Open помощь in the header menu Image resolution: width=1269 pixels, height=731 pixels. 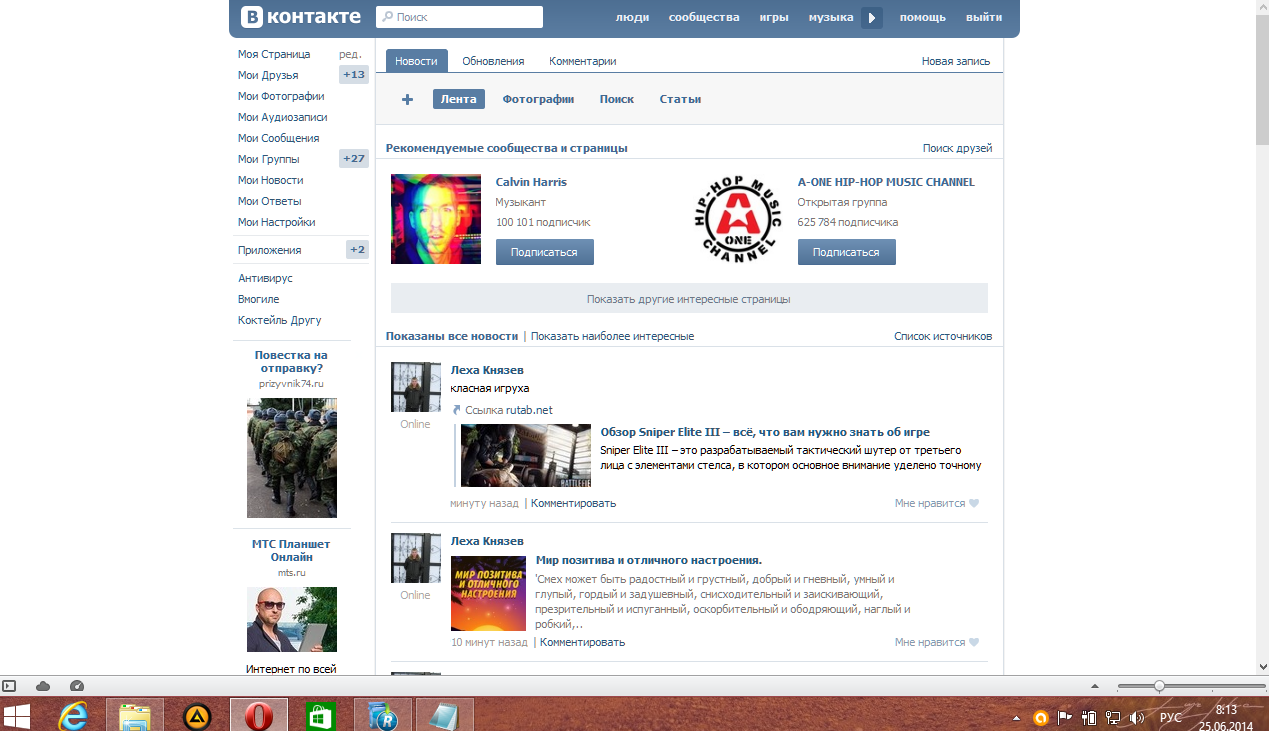(922, 17)
